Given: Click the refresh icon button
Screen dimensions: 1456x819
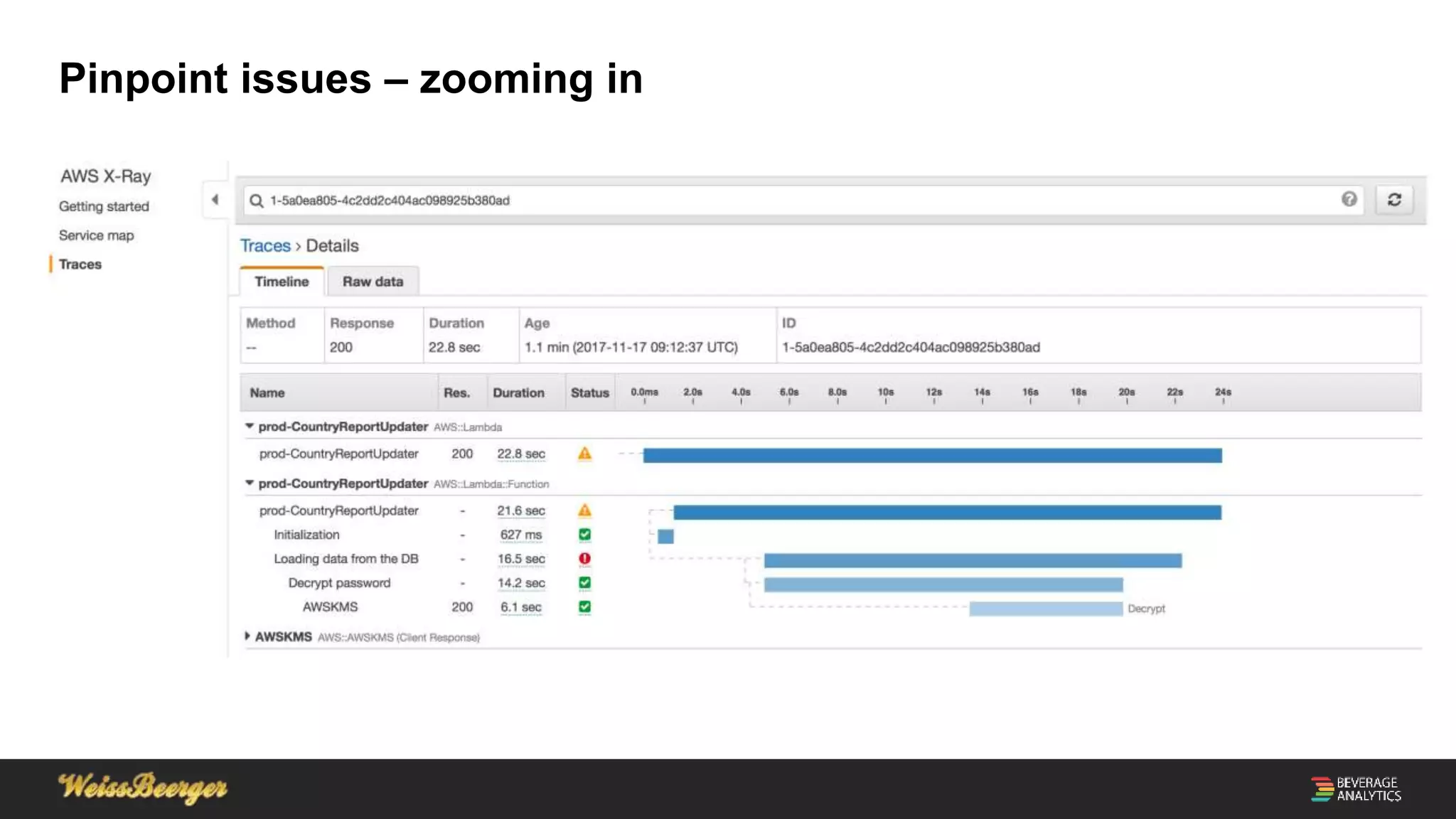Looking at the screenshot, I should 1394,200.
